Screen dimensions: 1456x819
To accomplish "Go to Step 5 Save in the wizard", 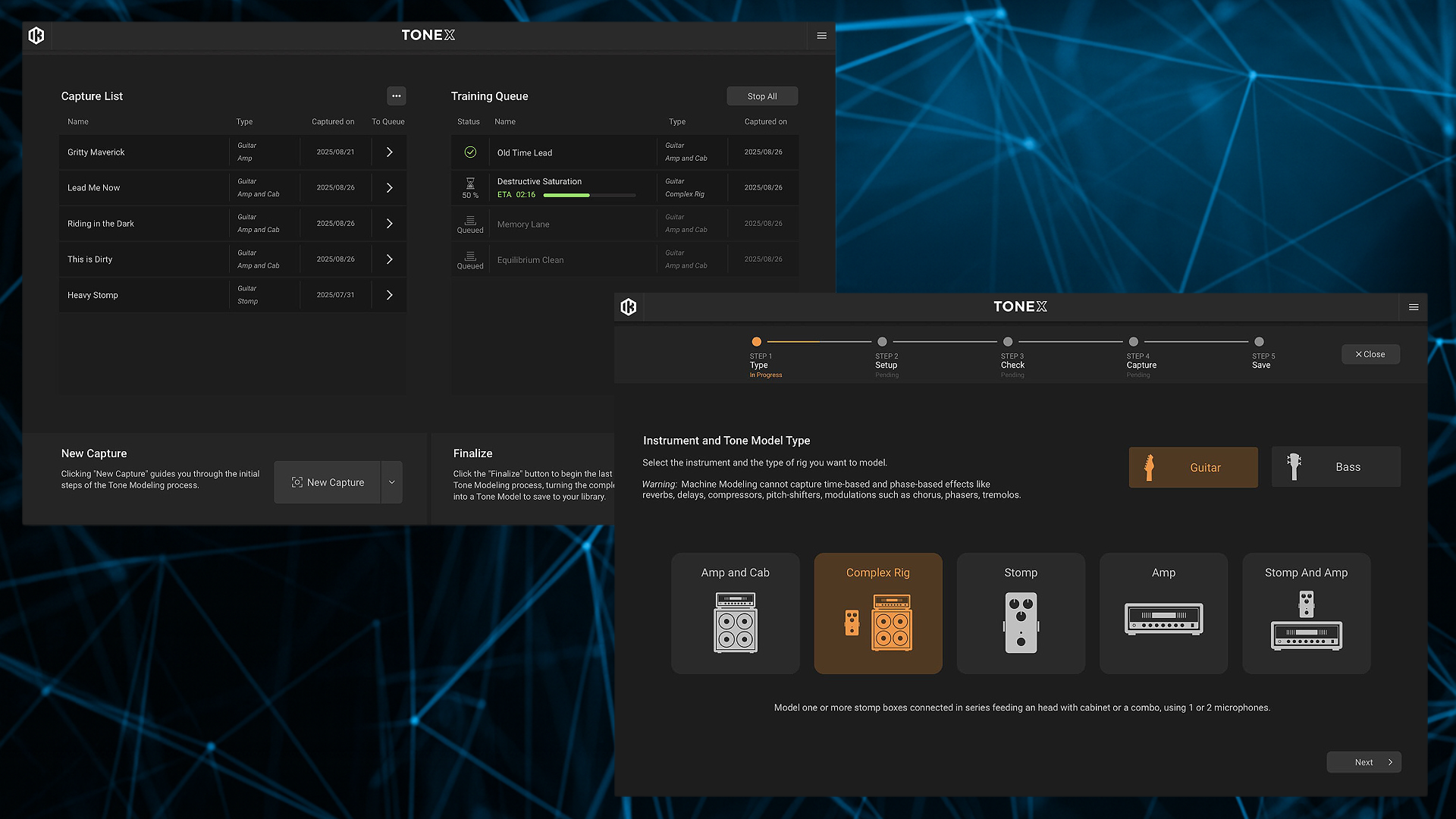I will tap(1260, 342).
